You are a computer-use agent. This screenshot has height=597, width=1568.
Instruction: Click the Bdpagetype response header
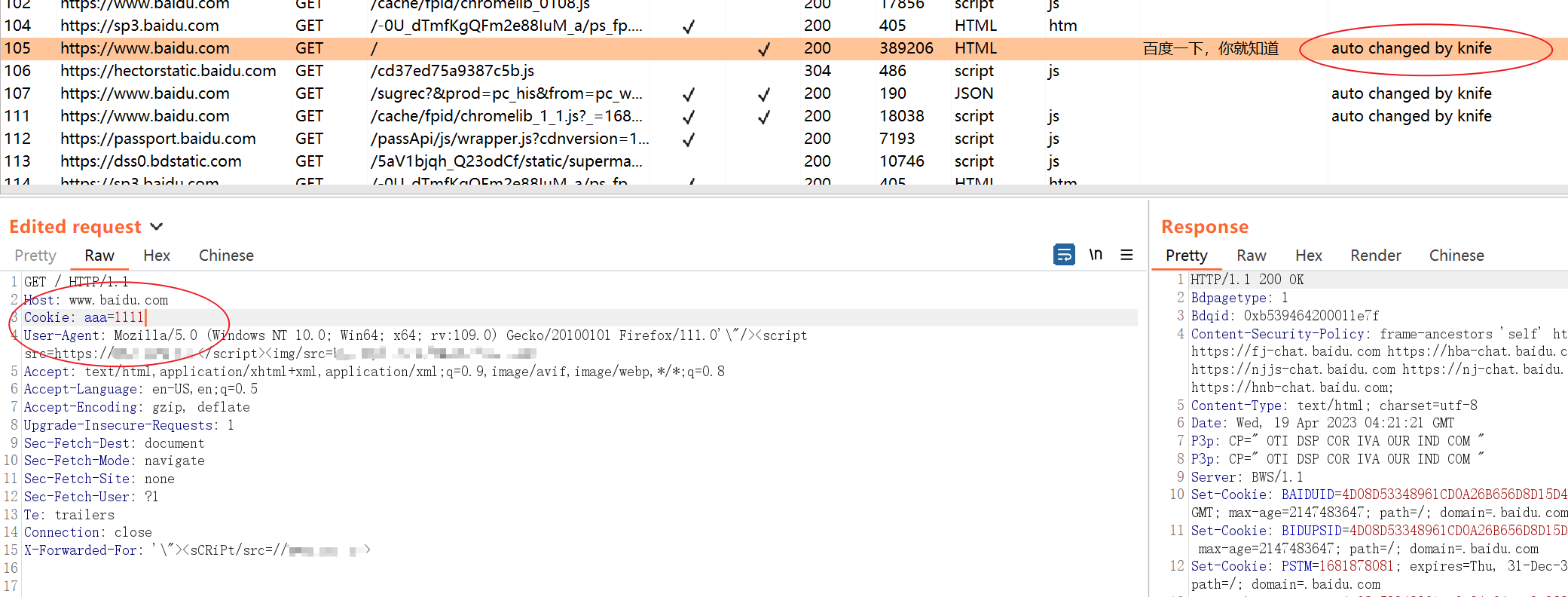click(1239, 298)
